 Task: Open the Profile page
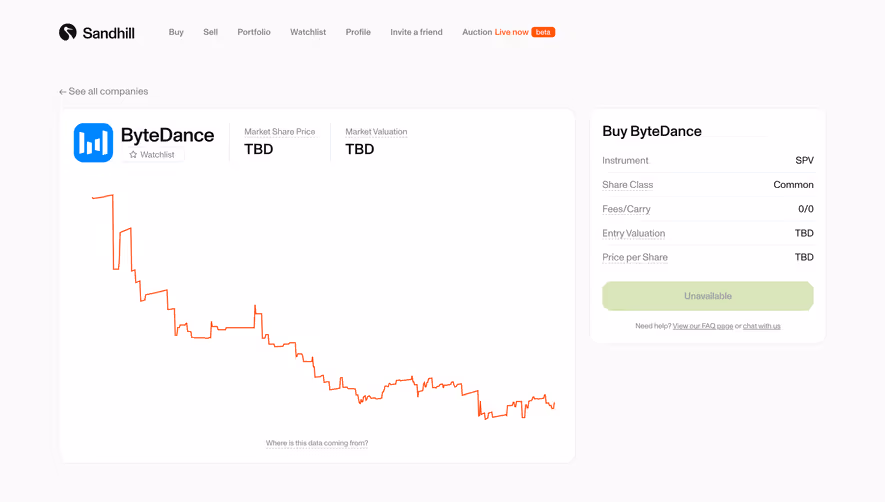pyautogui.click(x=358, y=32)
